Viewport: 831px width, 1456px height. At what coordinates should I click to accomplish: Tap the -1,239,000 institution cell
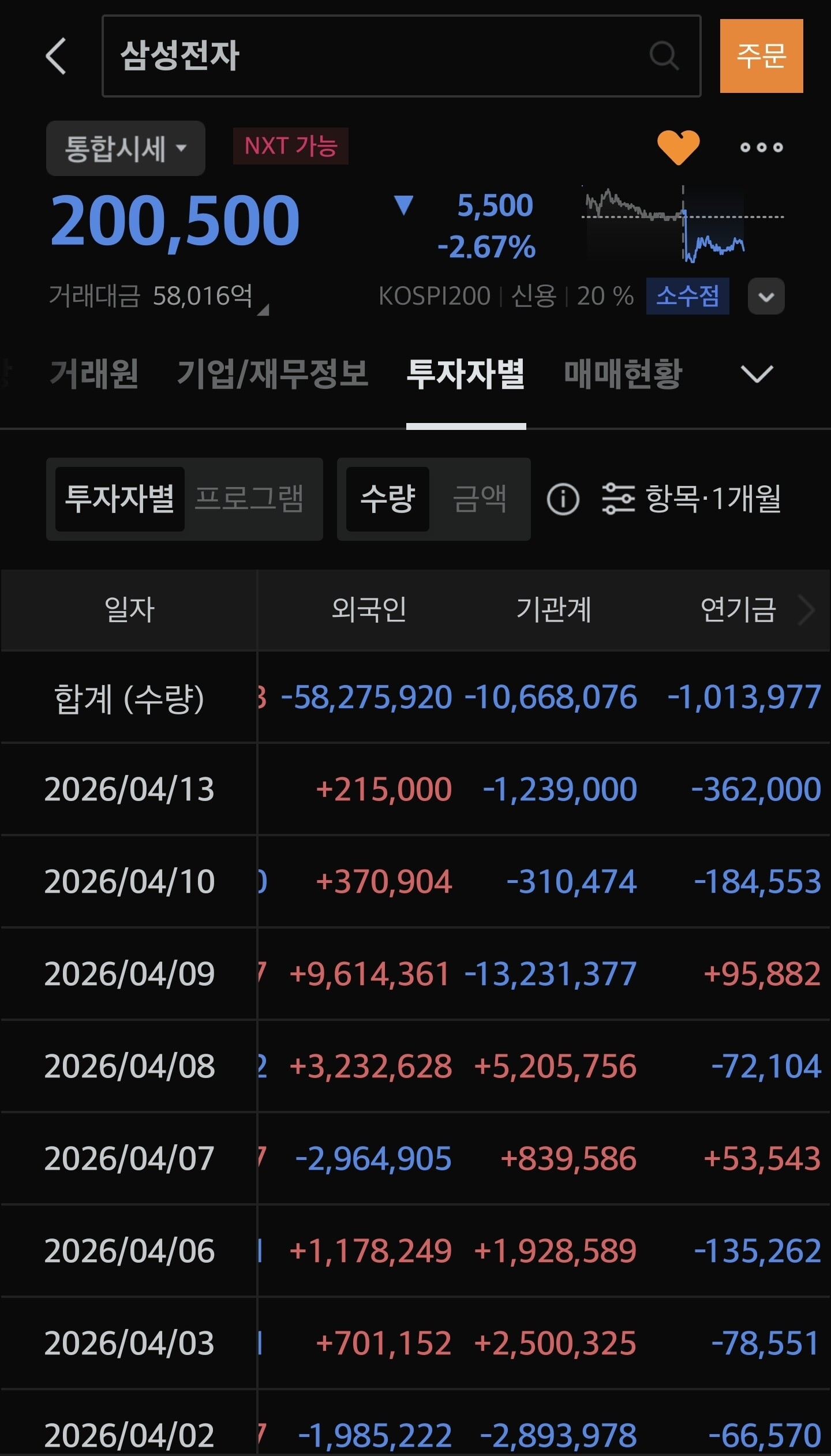click(560, 789)
